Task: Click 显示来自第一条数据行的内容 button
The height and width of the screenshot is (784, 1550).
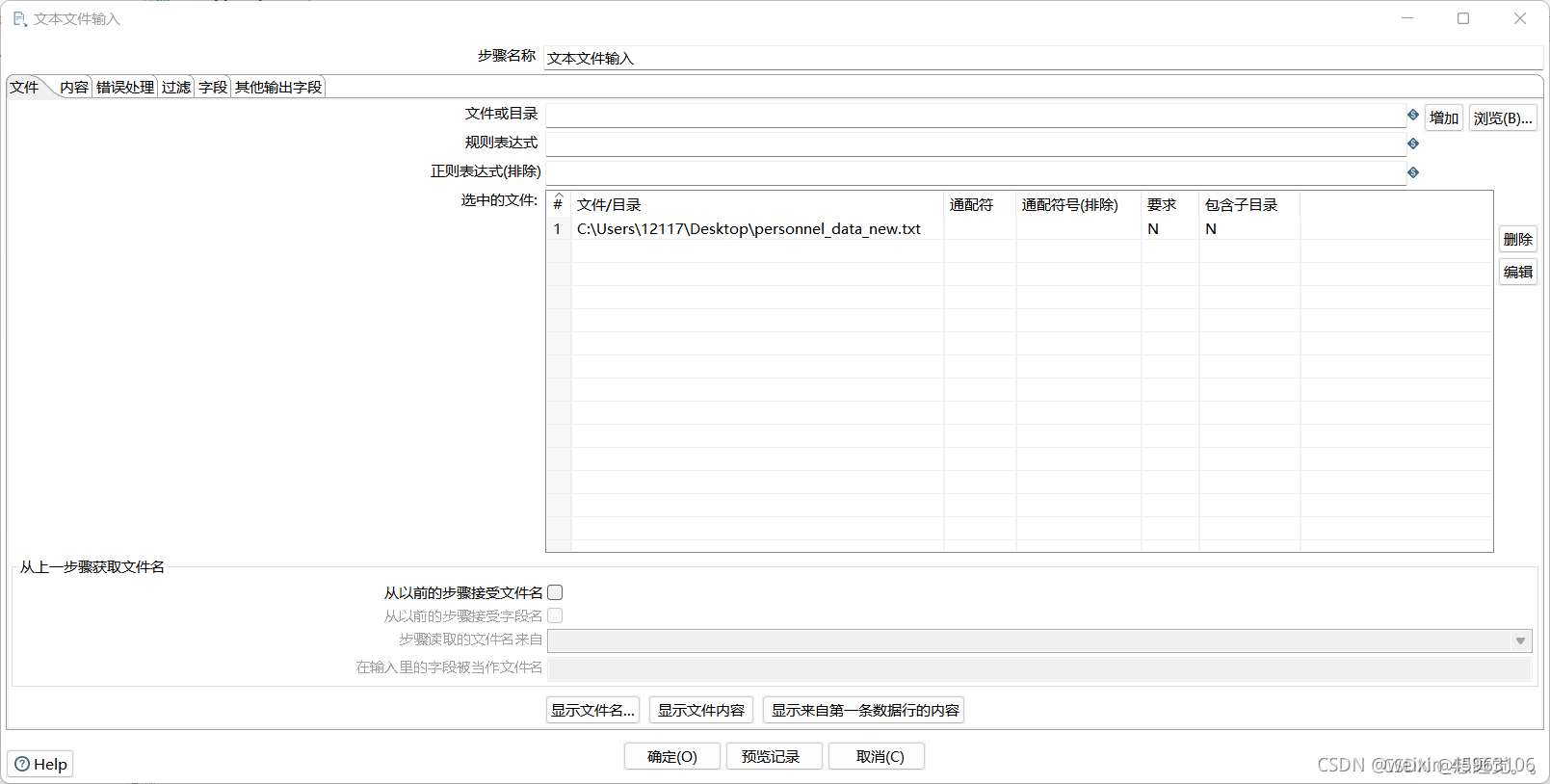Action: [864, 710]
